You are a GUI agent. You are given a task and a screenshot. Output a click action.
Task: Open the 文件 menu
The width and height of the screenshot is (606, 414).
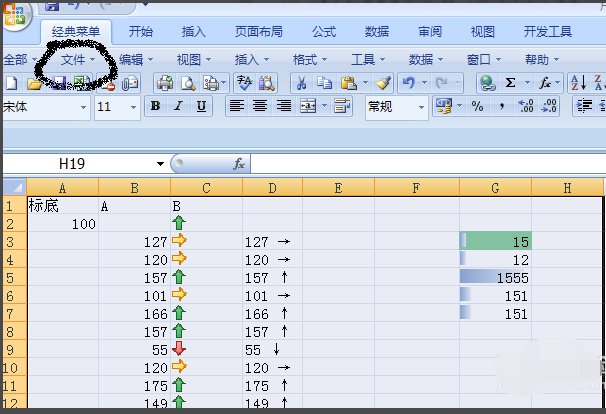pos(77,60)
